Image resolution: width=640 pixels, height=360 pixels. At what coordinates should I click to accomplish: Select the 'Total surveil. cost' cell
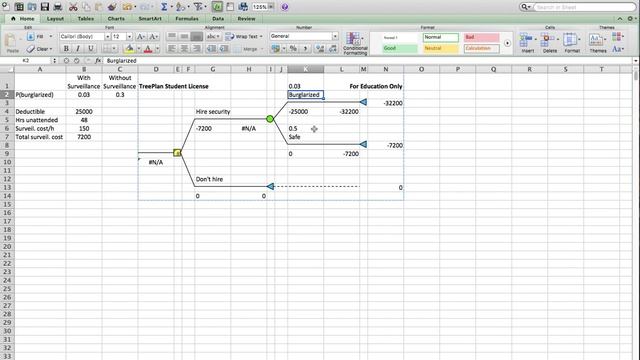click(x=40, y=137)
